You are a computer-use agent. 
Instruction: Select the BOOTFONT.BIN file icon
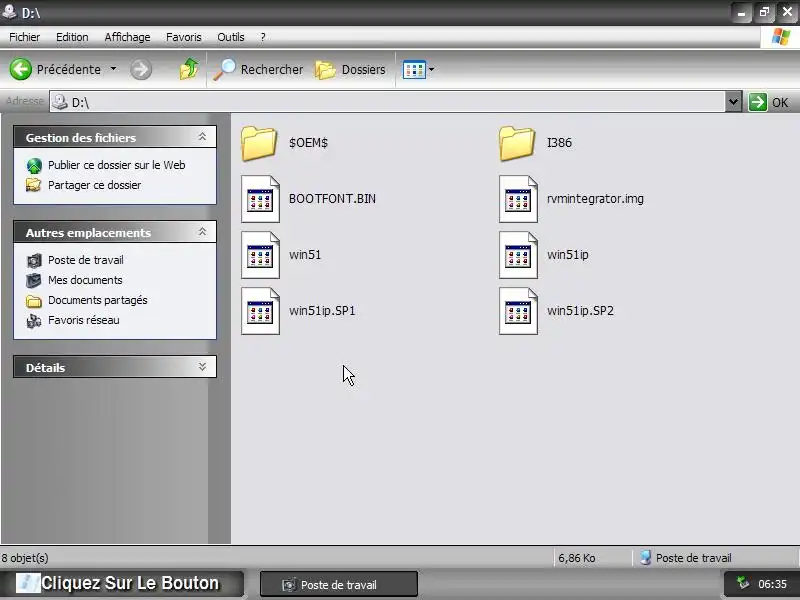pyautogui.click(x=261, y=199)
